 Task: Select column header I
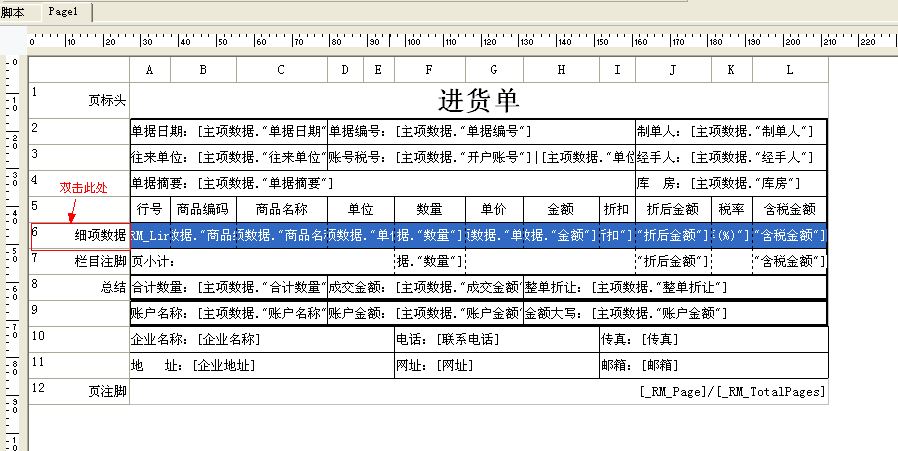click(617, 70)
